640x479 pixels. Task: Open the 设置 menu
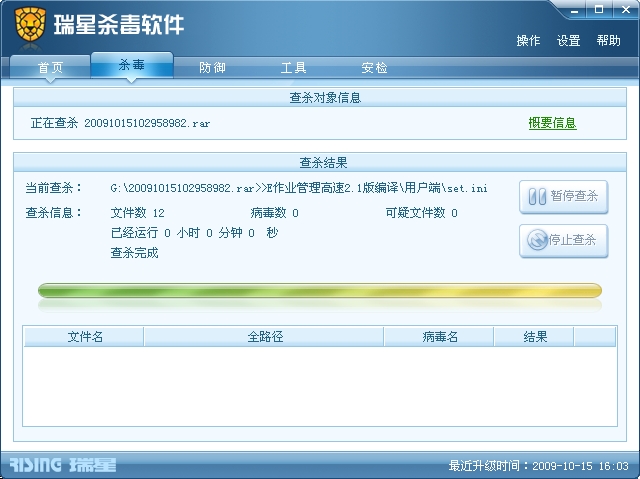pyautogui.click(x=569, y=40)
